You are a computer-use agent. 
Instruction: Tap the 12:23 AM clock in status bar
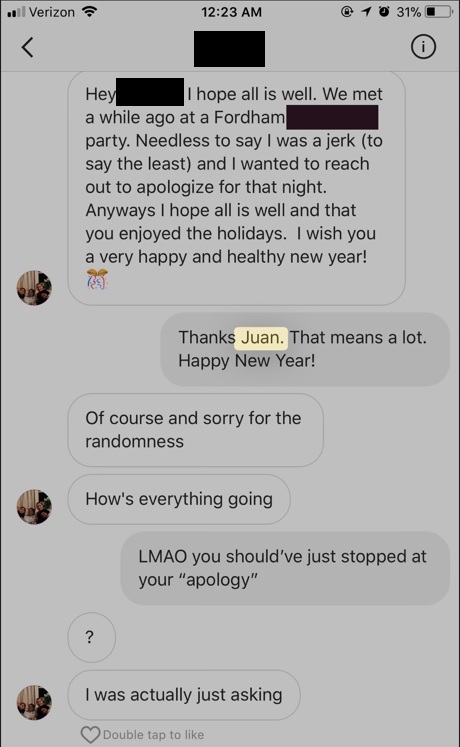tap(231, 12)
